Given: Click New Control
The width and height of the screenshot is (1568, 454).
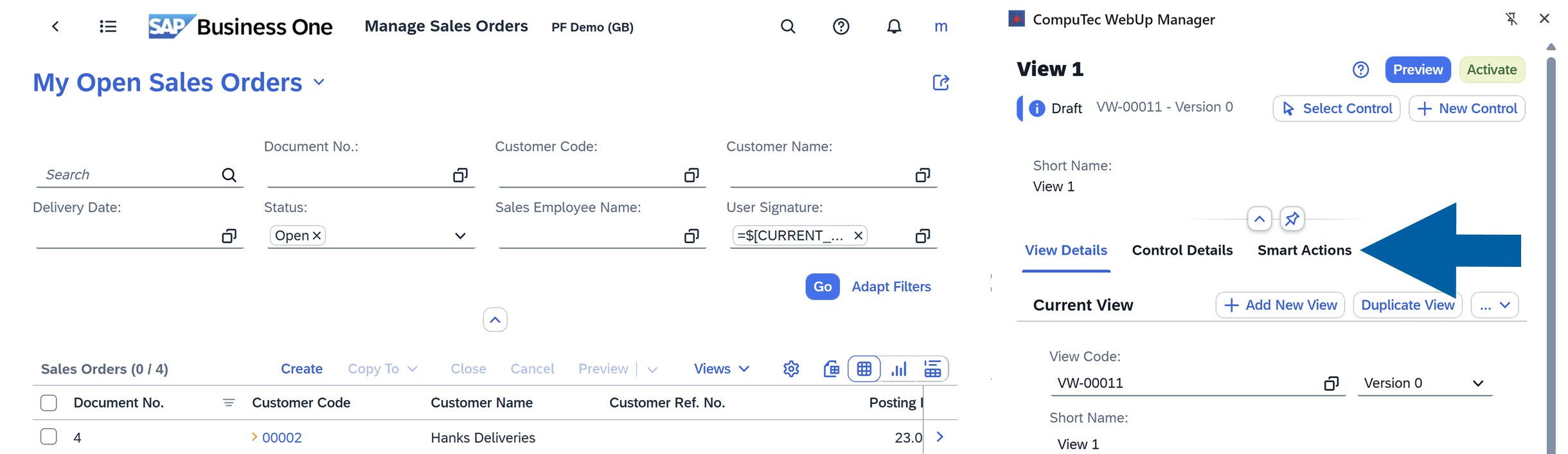Looking at the screenshot, I should (x=1466, y=109).
